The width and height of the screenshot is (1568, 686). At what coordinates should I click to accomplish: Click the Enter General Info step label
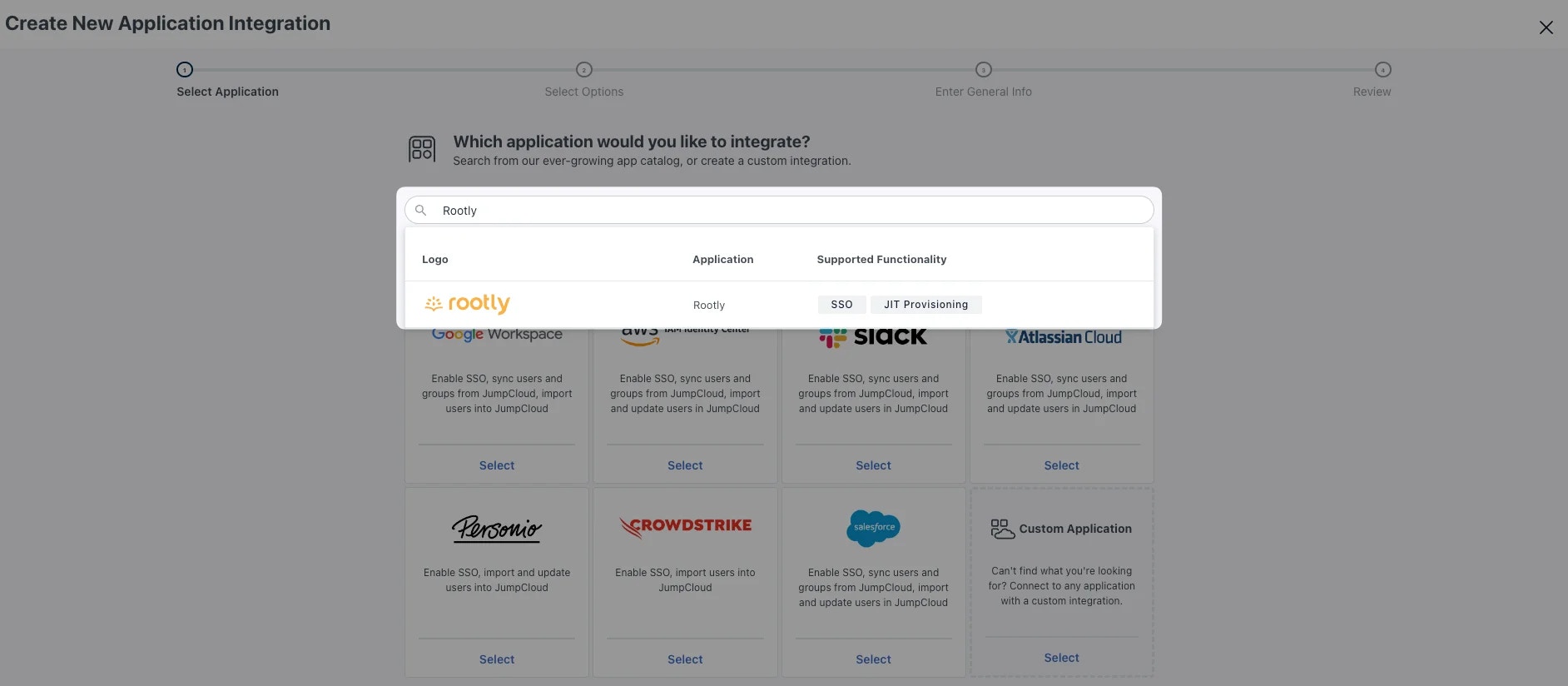point(984,92)
